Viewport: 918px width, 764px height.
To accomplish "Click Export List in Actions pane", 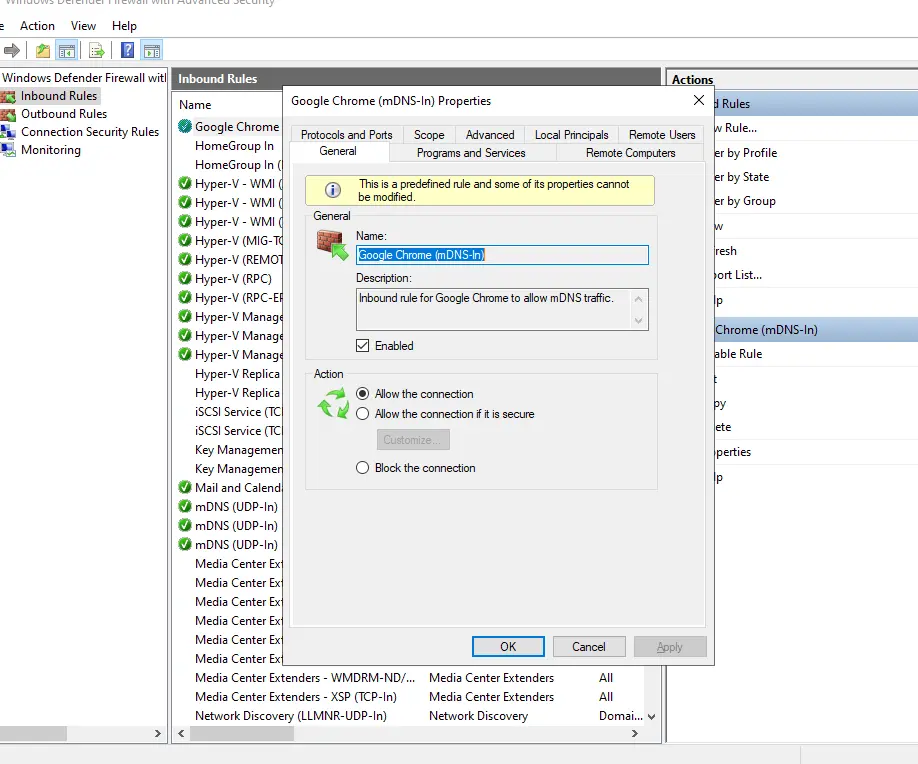I will tap(738, 275).
